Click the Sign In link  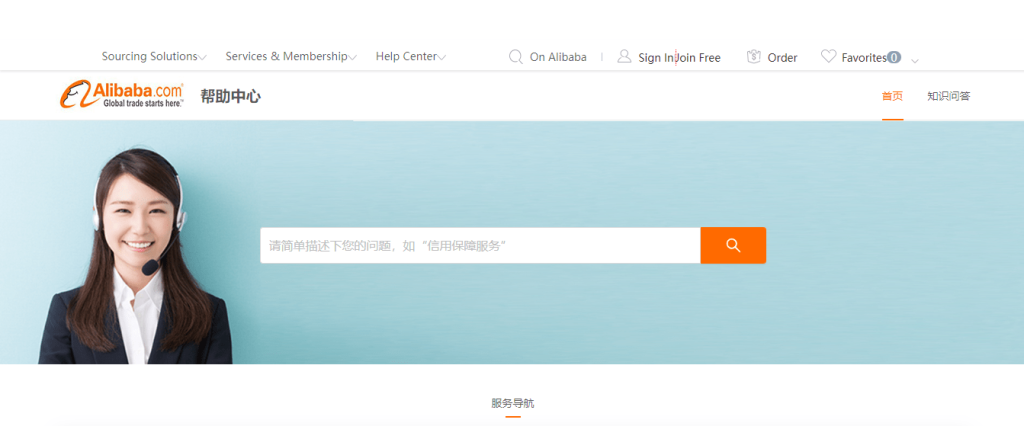pyautogui.click(x=656, y=57)
